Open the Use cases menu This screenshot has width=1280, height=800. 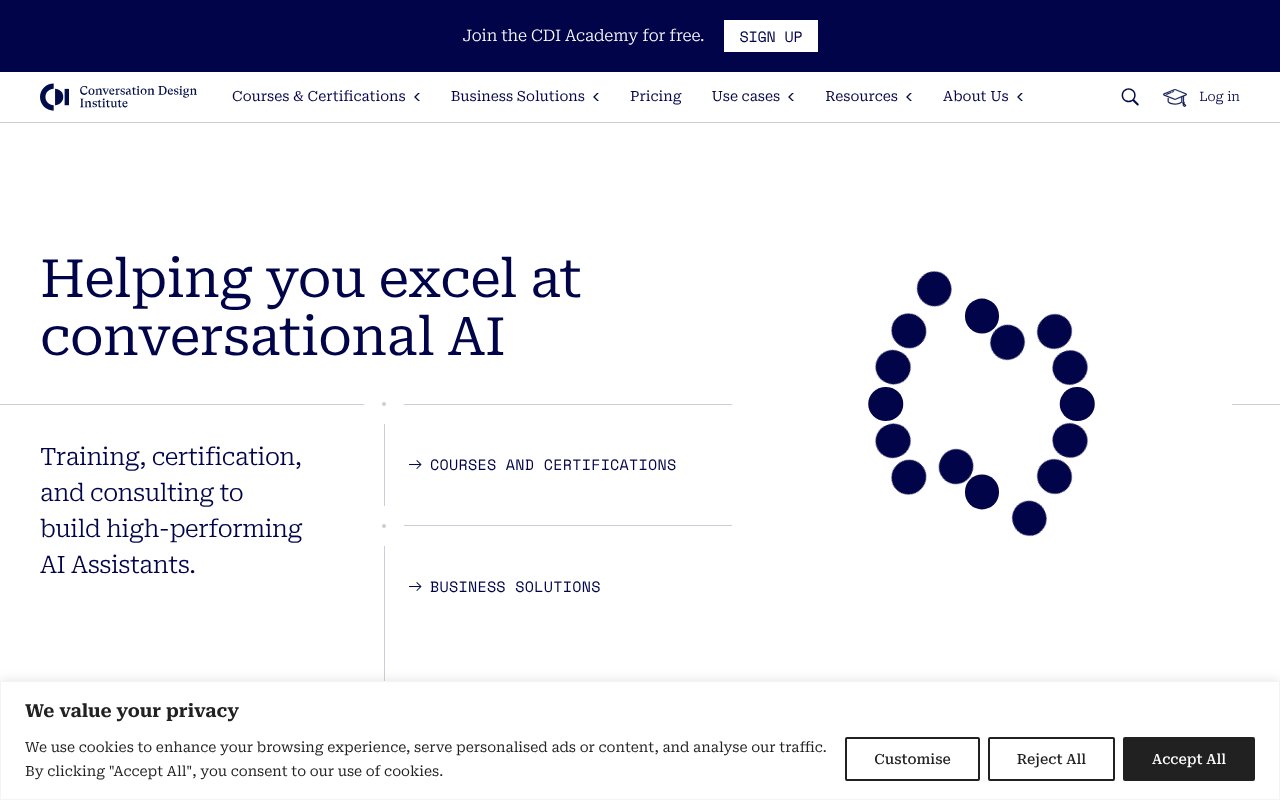tap(746, 96)
